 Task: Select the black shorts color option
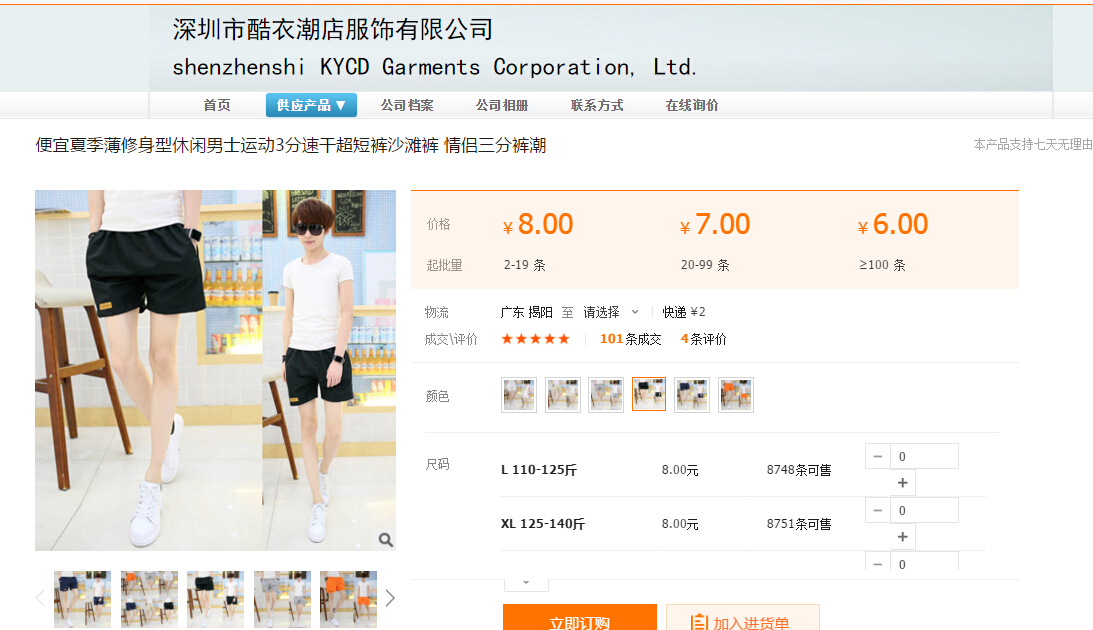click(649, 395)
